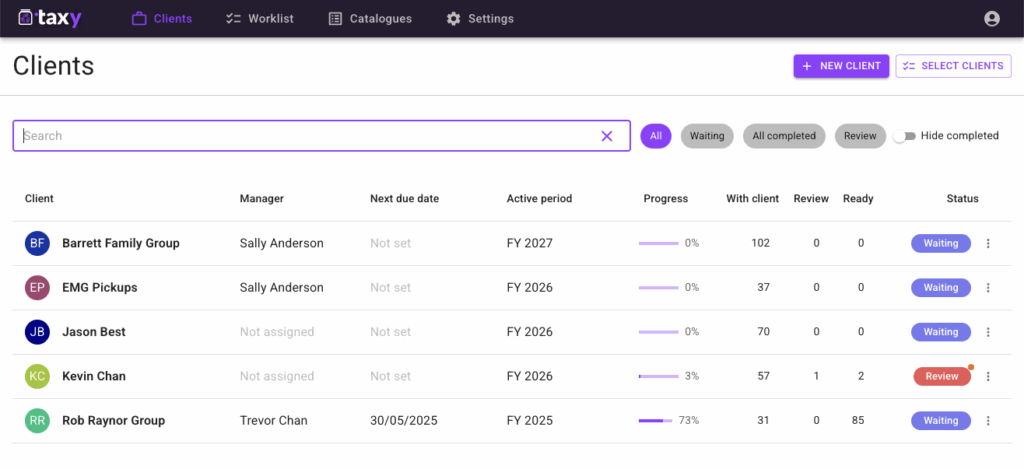The width and height of the screenshot is (1024, 469).
Task: Expand row actions for Rob Raynor Group
Action: pos(988,421)
